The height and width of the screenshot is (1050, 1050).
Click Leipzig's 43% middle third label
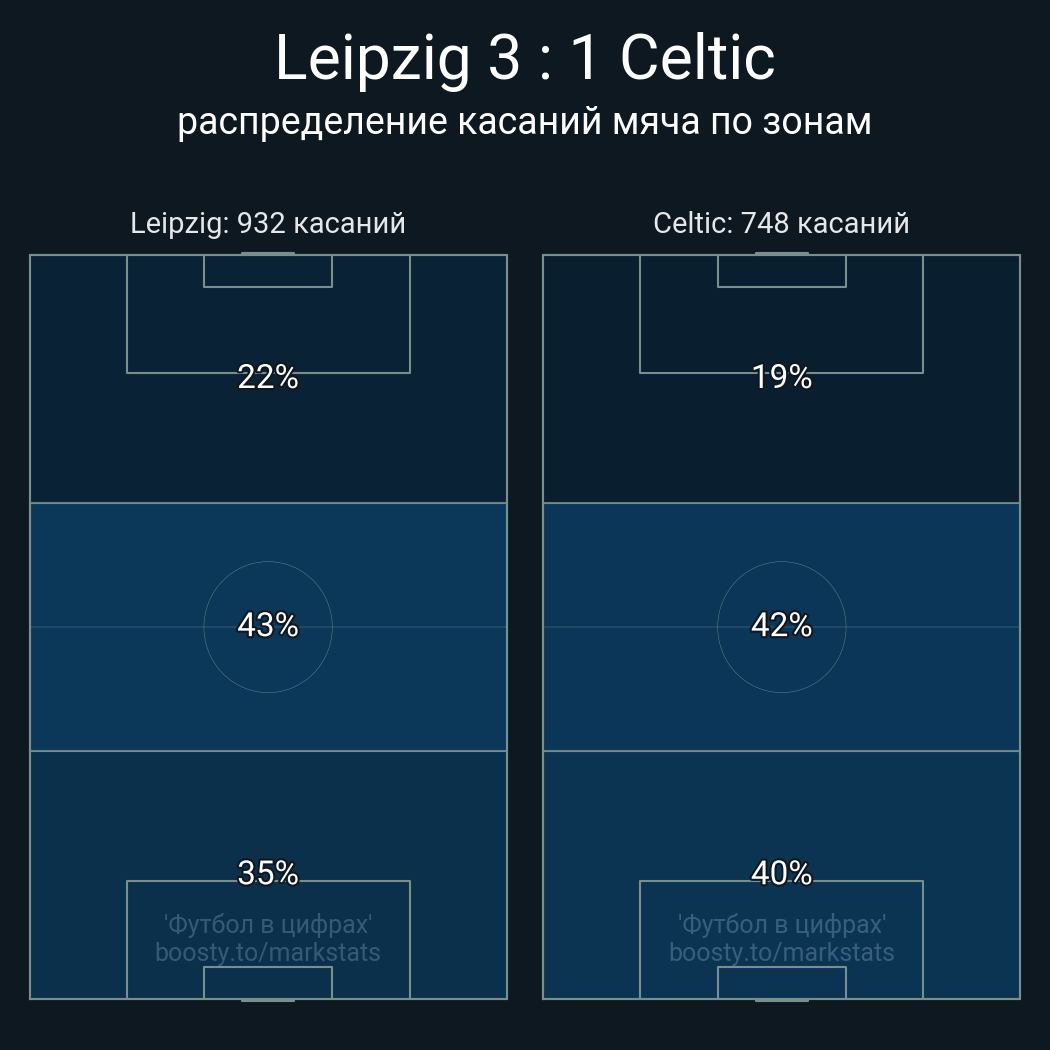[x=268, y=625]
